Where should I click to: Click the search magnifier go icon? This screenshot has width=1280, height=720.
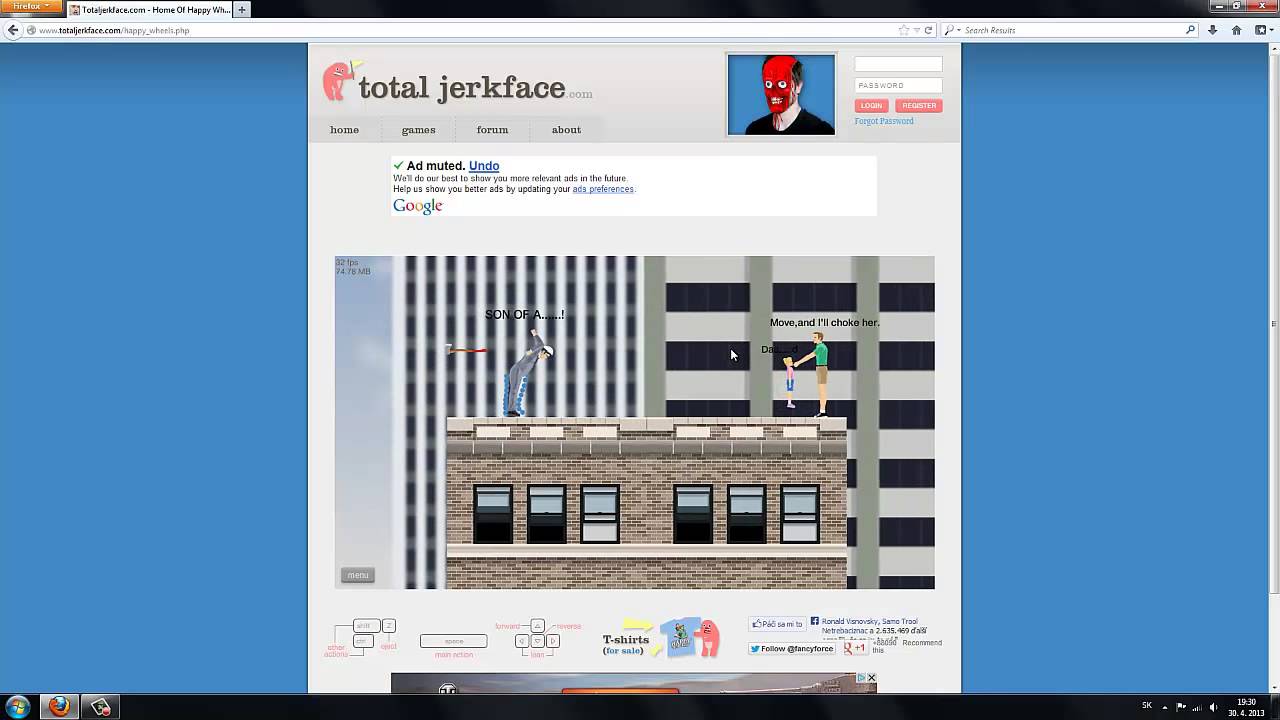(1190, 30)
